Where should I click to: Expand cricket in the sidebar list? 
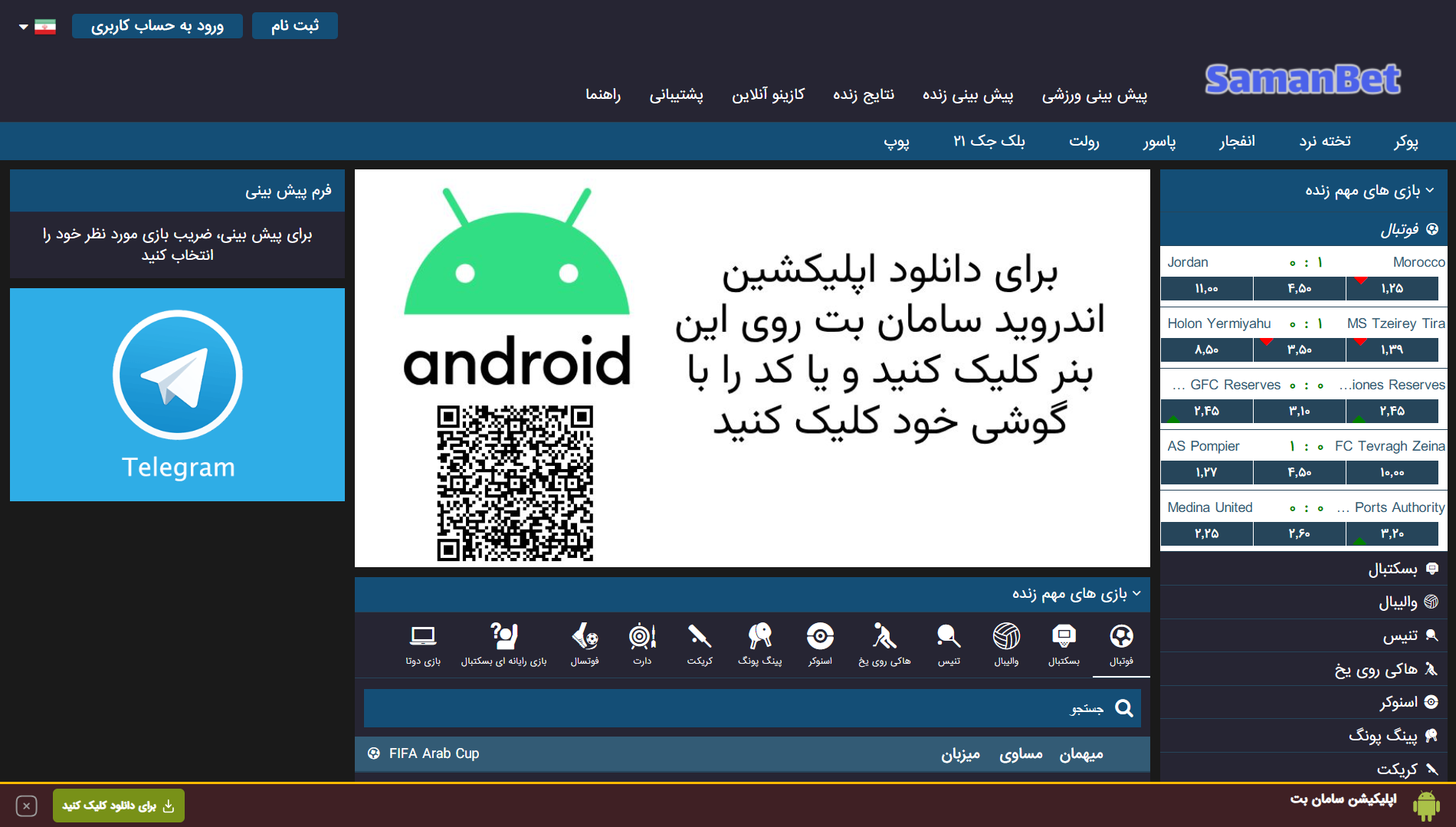coord(1304,768)
